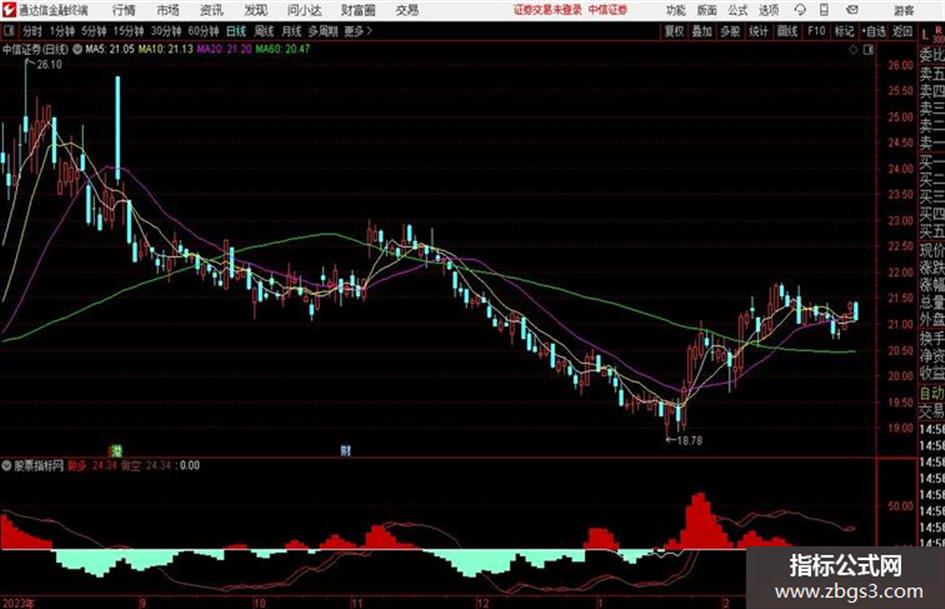Open the 财富圈 menu
Image resolution: width=945 pixels, height=609 pixels.
pos(358,10)
